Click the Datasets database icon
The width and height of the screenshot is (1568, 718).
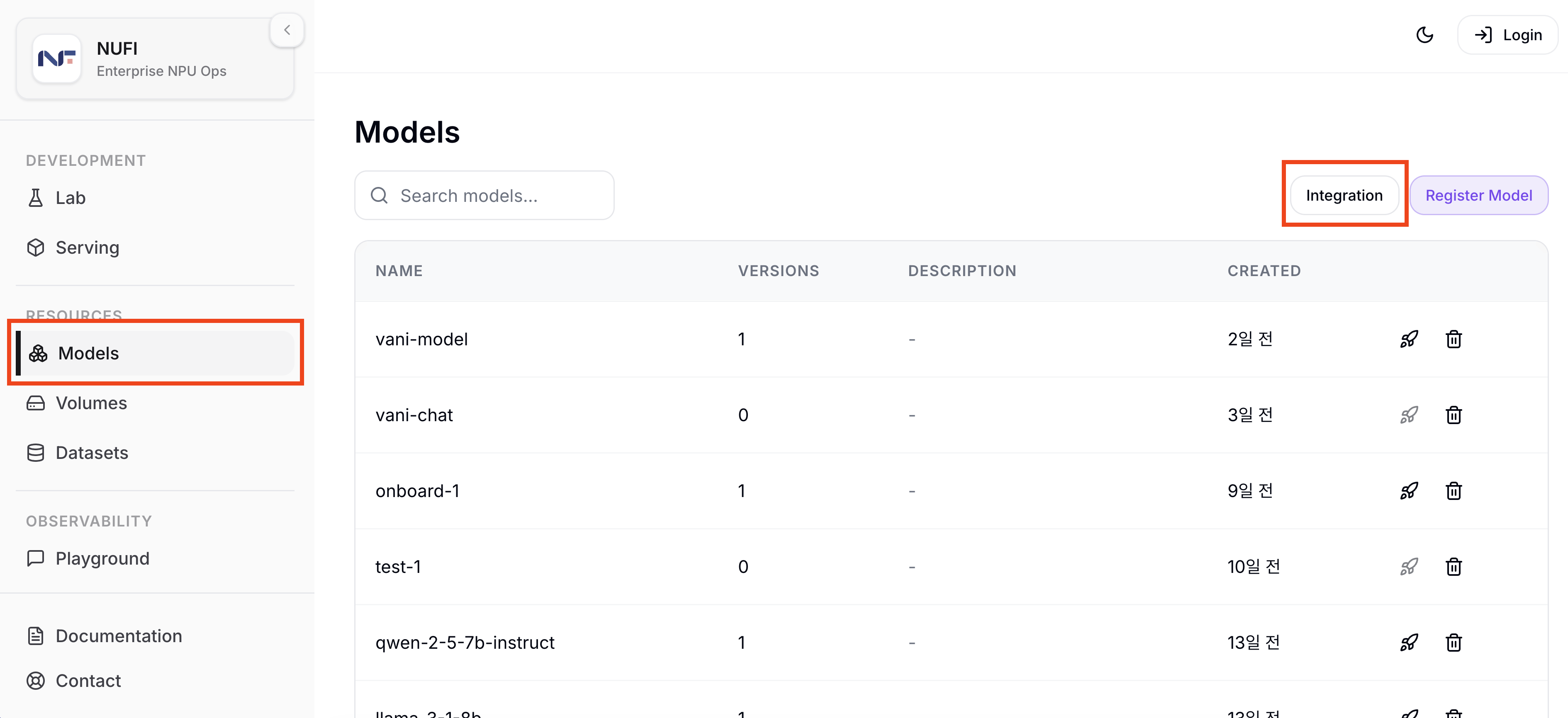point(36,453)
